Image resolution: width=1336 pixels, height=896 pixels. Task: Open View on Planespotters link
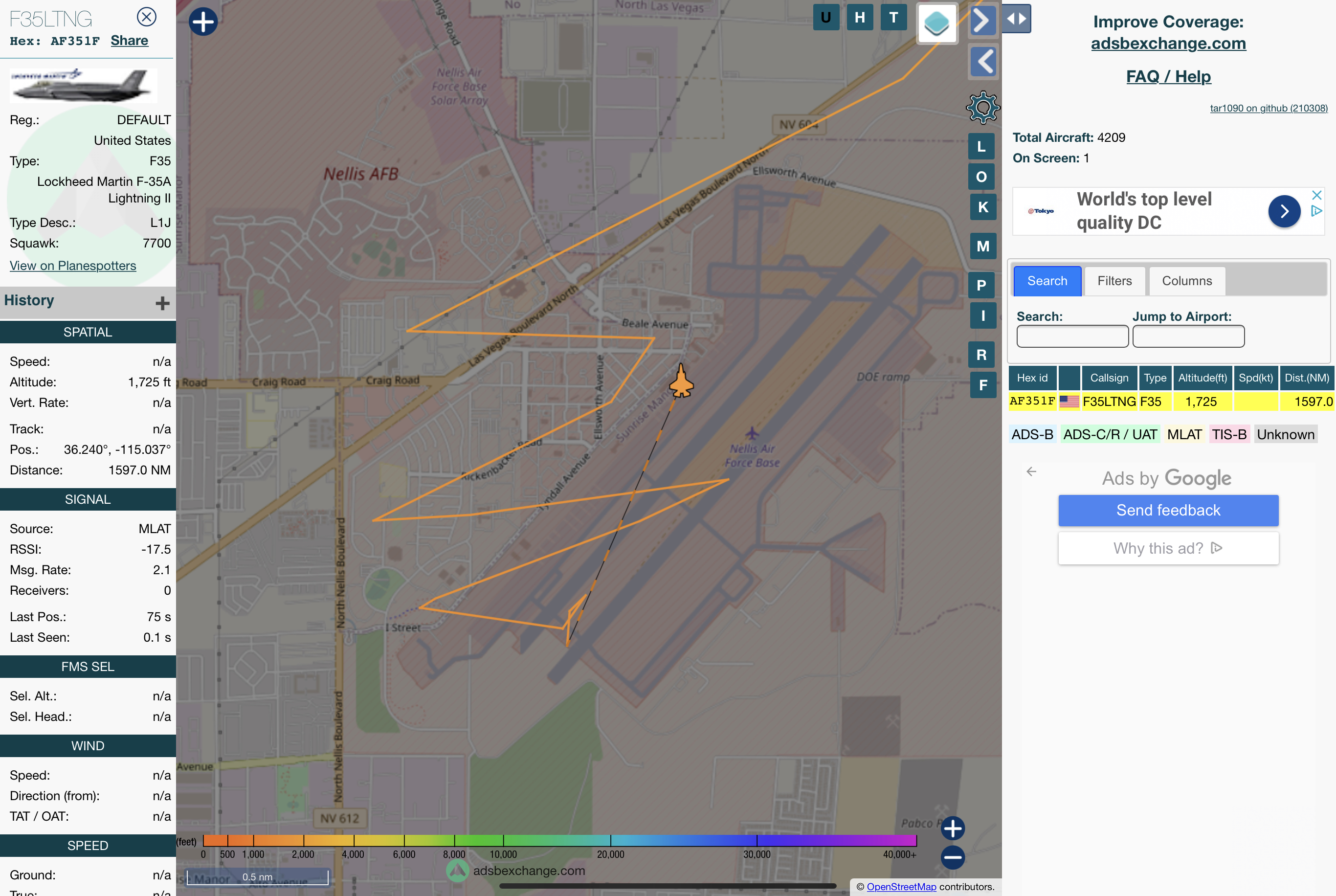(x=73, y=266)
